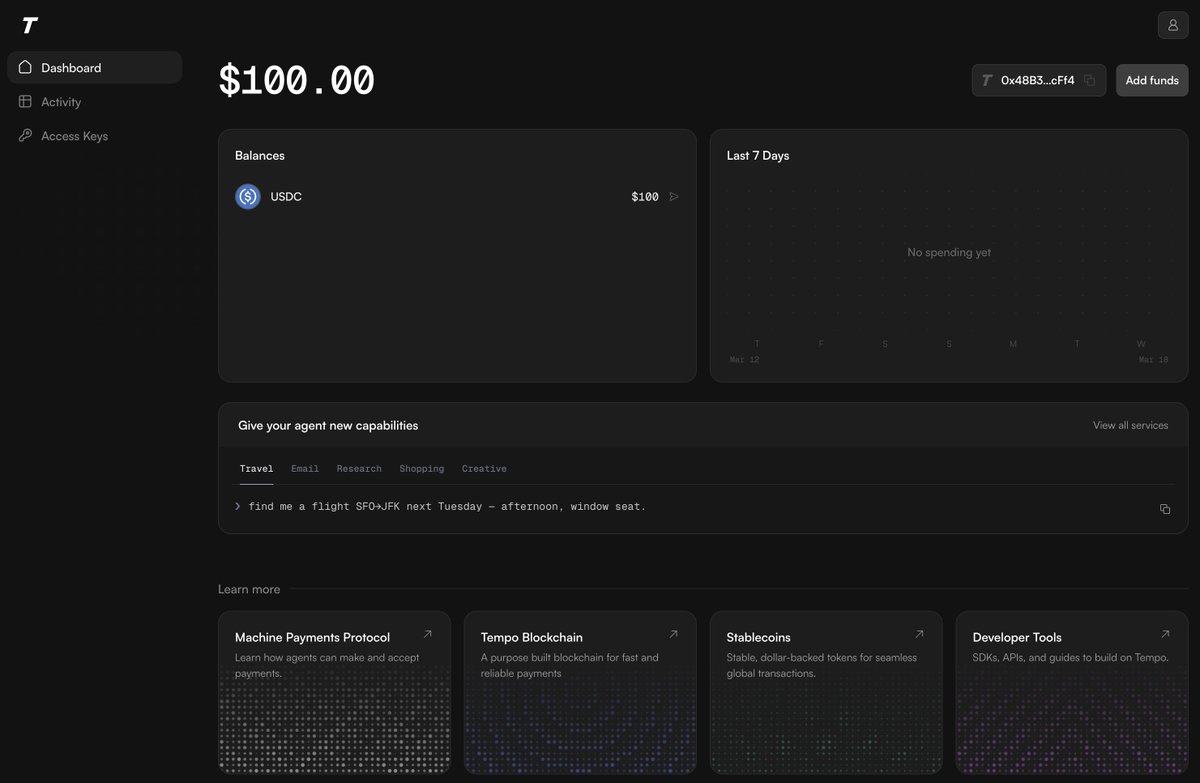The image size is (1200, 783).
Task: Copy wallet address 0x48B3...cFf4
Action: coord(1090,80)
